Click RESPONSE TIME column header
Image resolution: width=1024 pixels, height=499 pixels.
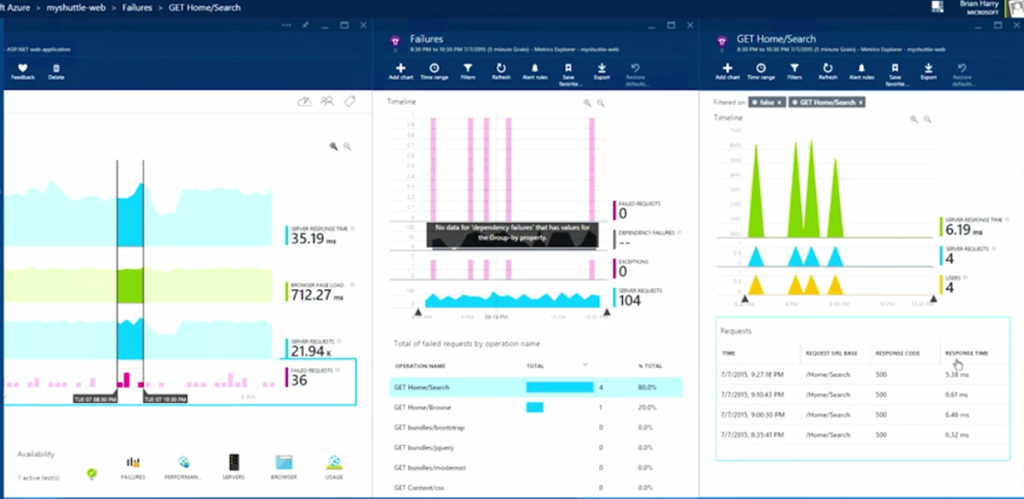pos(967,353)
